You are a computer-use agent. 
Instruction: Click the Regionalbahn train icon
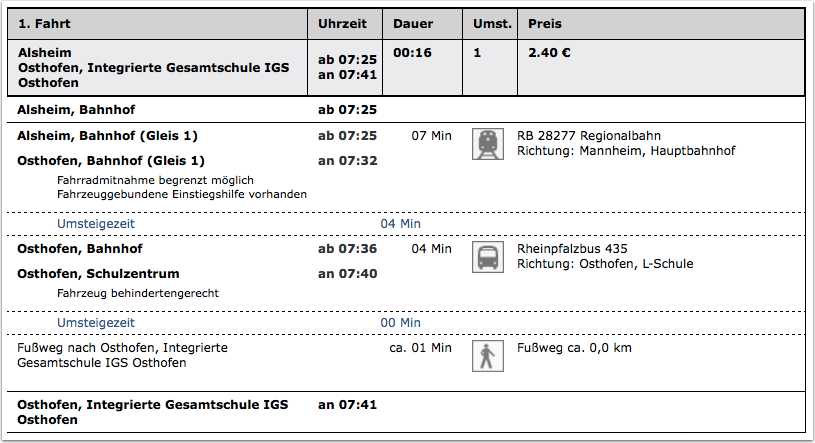point(488,144)
